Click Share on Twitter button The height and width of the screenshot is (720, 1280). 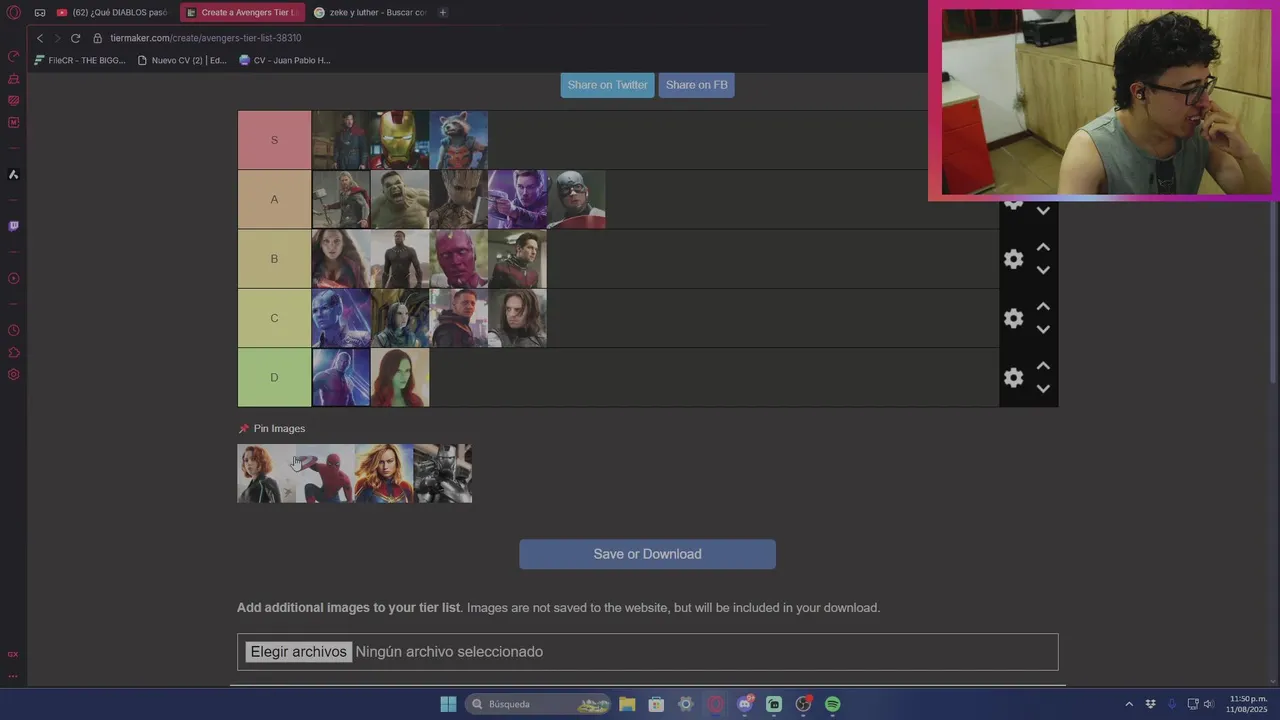607,85
